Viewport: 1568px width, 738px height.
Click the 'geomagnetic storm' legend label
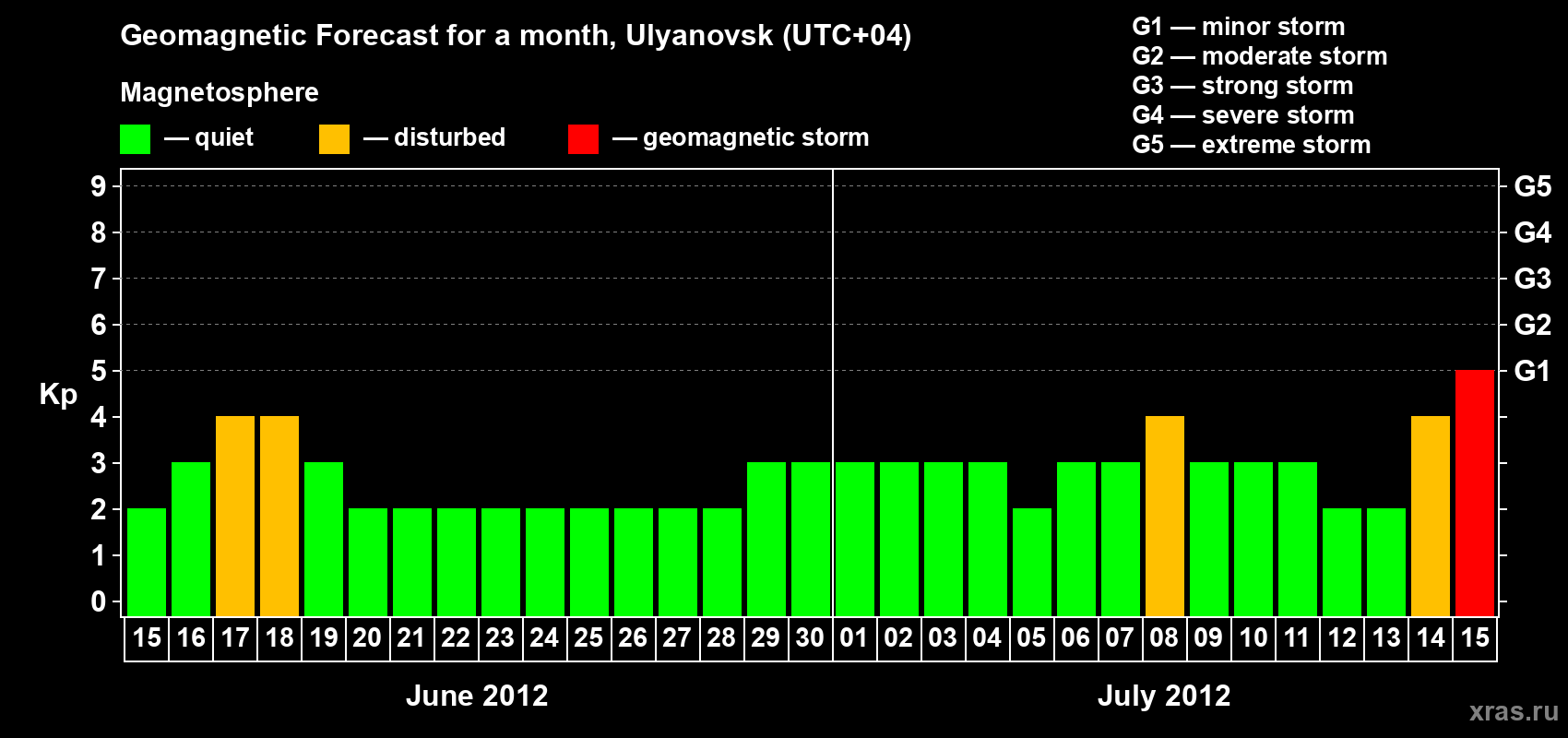click(x=756, y=138)
